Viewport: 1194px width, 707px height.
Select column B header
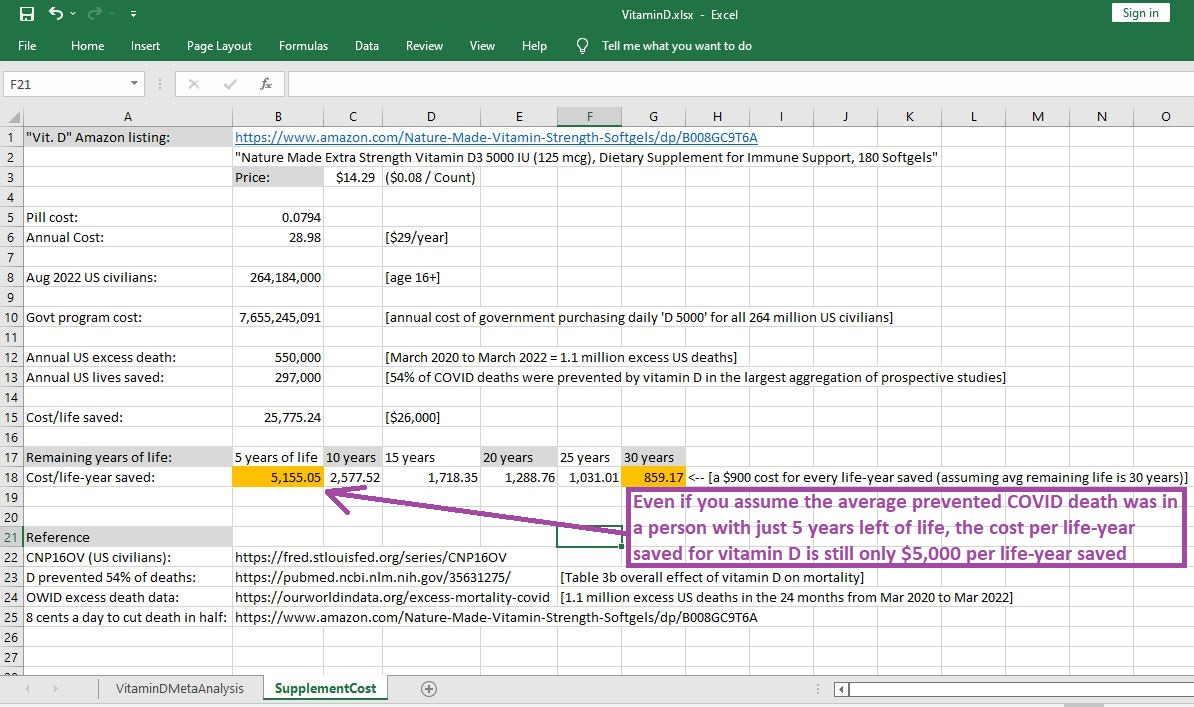click(x=278, y=117)
